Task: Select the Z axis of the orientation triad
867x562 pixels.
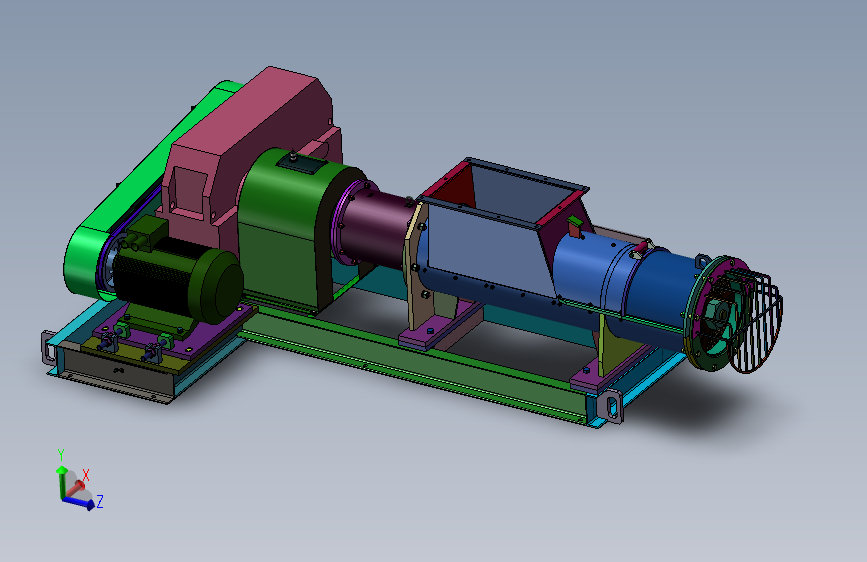Action: [x=81, y=502]
